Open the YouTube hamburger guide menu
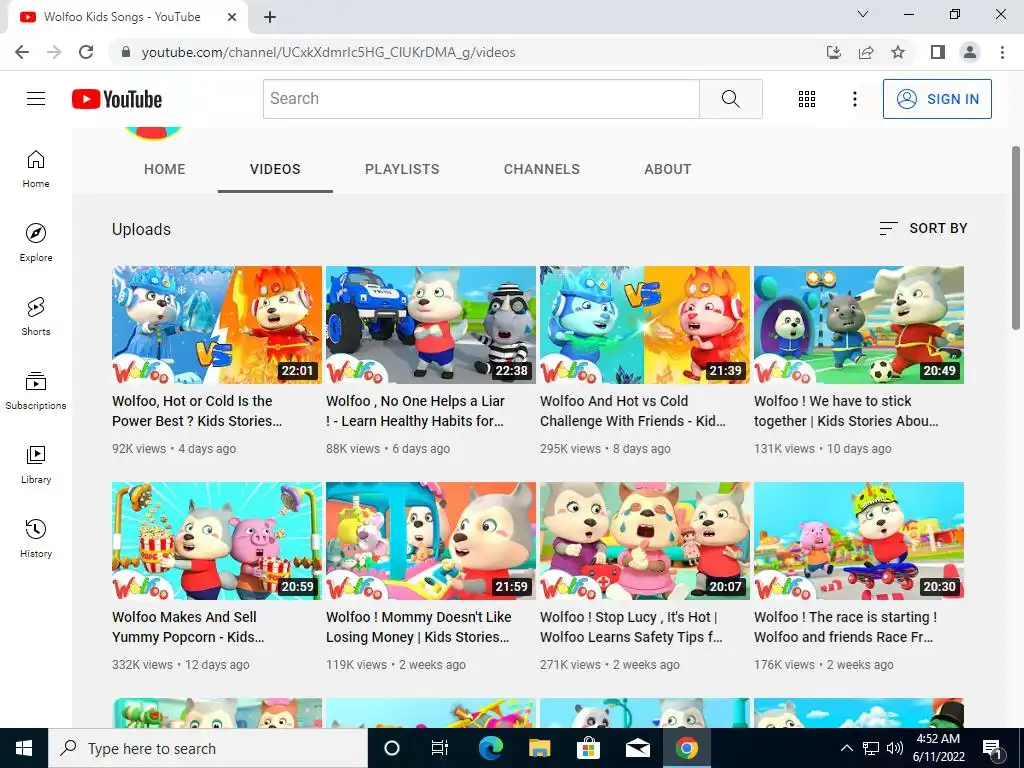 click(x=36, y=99)
